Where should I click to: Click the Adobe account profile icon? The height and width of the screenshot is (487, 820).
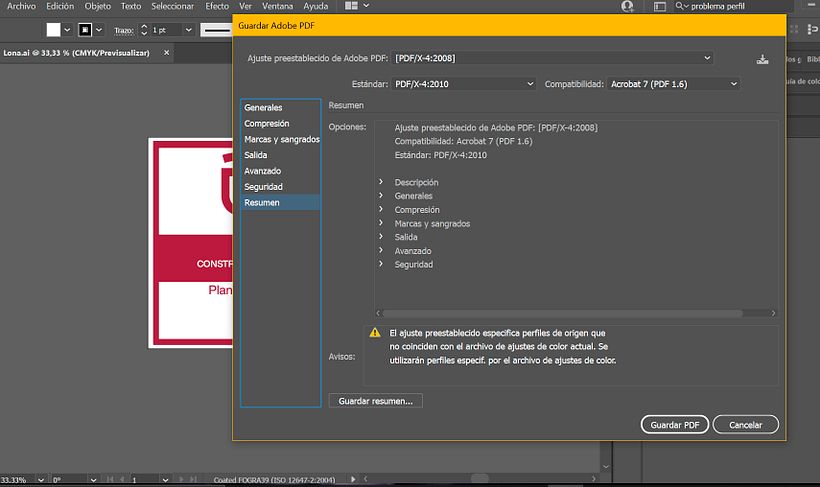(x=627, y=6)
